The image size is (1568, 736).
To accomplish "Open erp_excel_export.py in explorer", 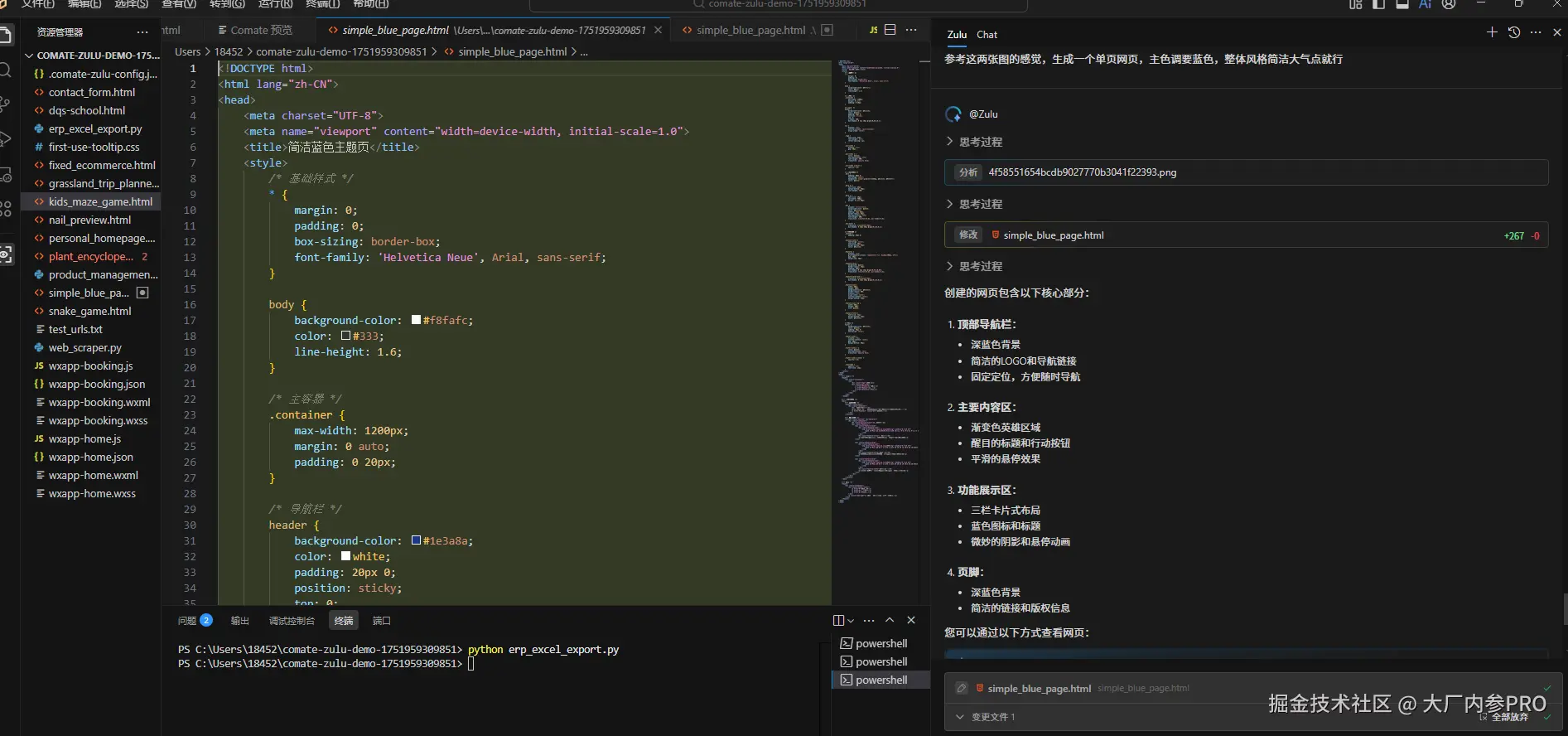I will pyautogui.click(x=91, y=128).
